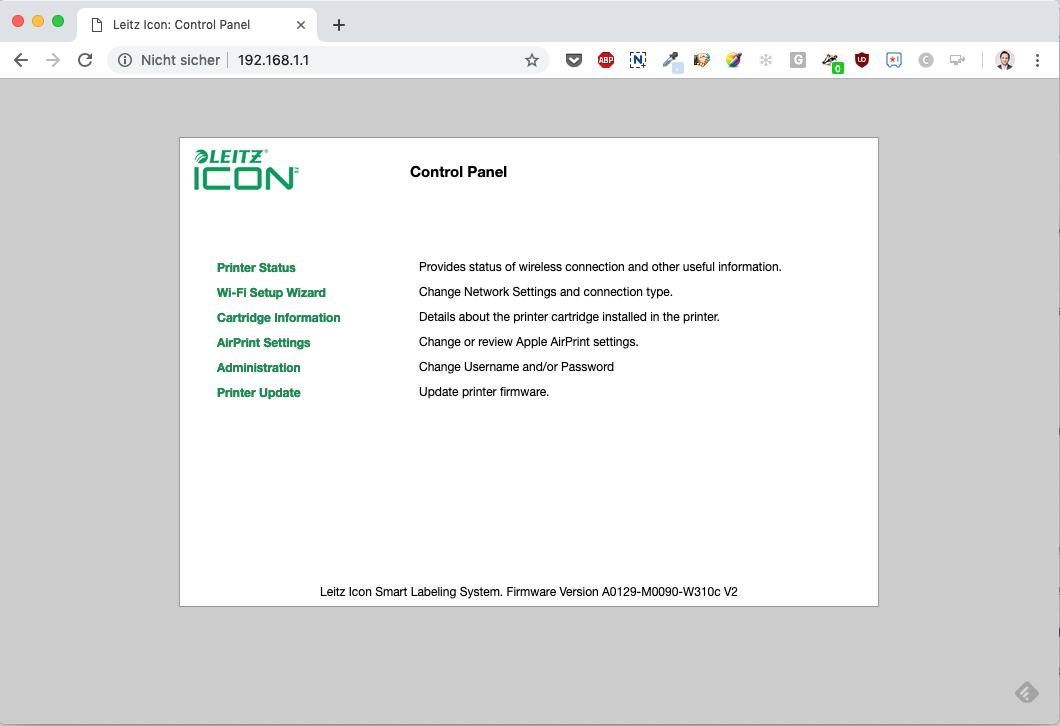The width and height of the screenshot is (1060, 726).
Task: Reload the current page
Action: pyautogui.click(x=85, y=60)
